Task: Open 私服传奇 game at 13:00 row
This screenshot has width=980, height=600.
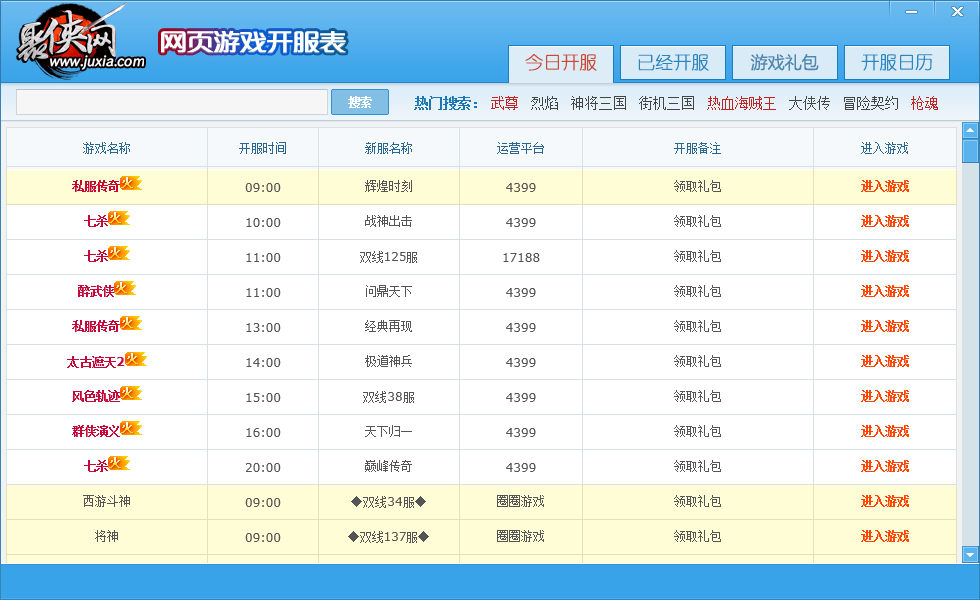Action: tap(95, 326)
